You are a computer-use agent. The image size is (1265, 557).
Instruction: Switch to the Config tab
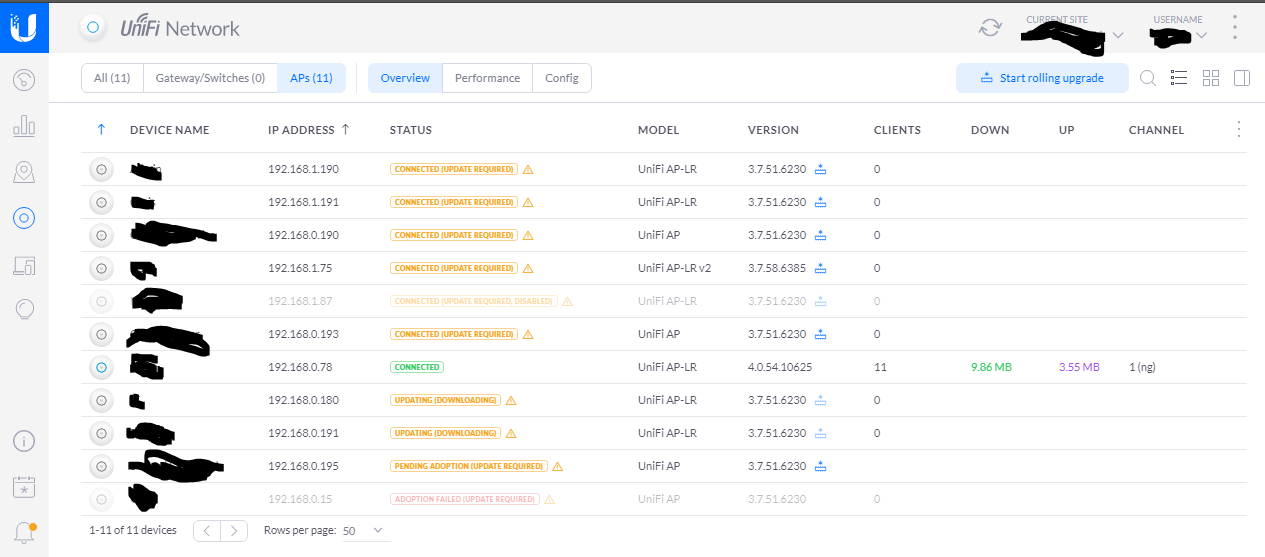(562, 78)
